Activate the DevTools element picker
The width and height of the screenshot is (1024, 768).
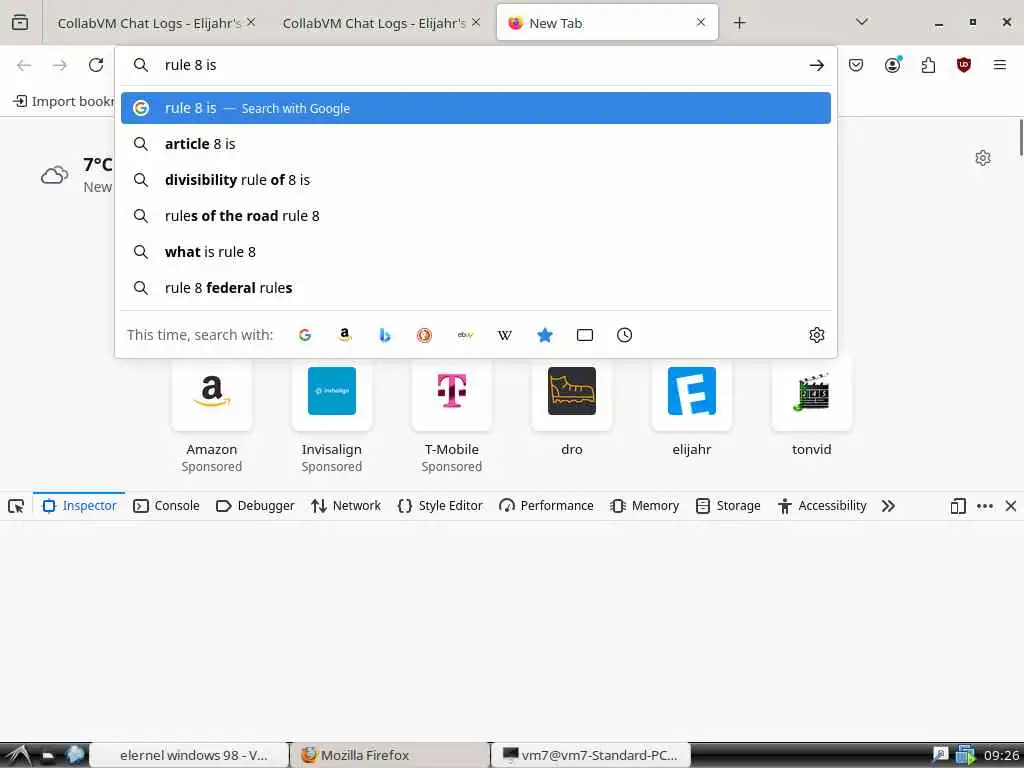[16, 506]
